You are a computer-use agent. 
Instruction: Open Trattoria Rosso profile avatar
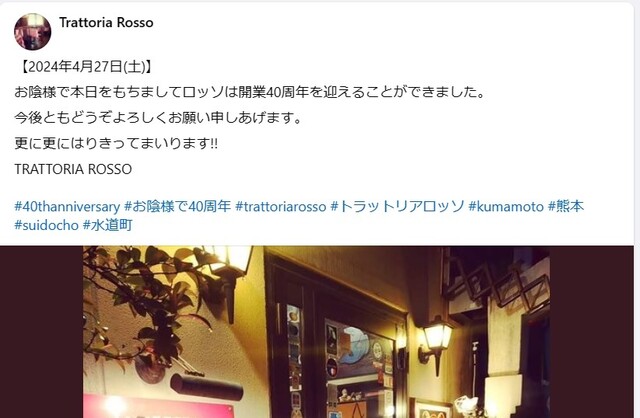33,31
